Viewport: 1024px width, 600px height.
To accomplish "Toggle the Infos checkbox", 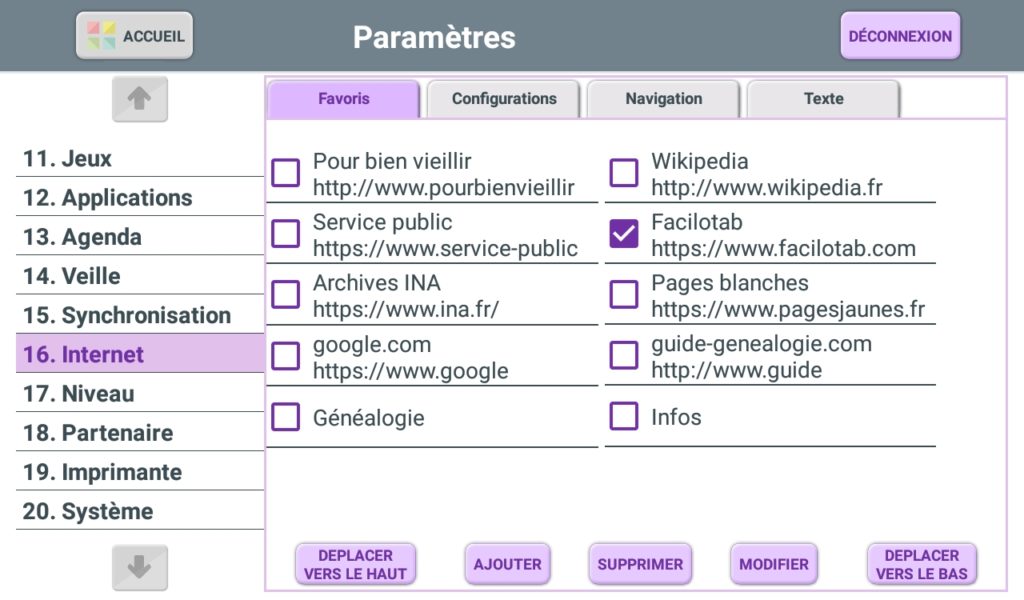I will pyautogui.click(x=624, y=417).
